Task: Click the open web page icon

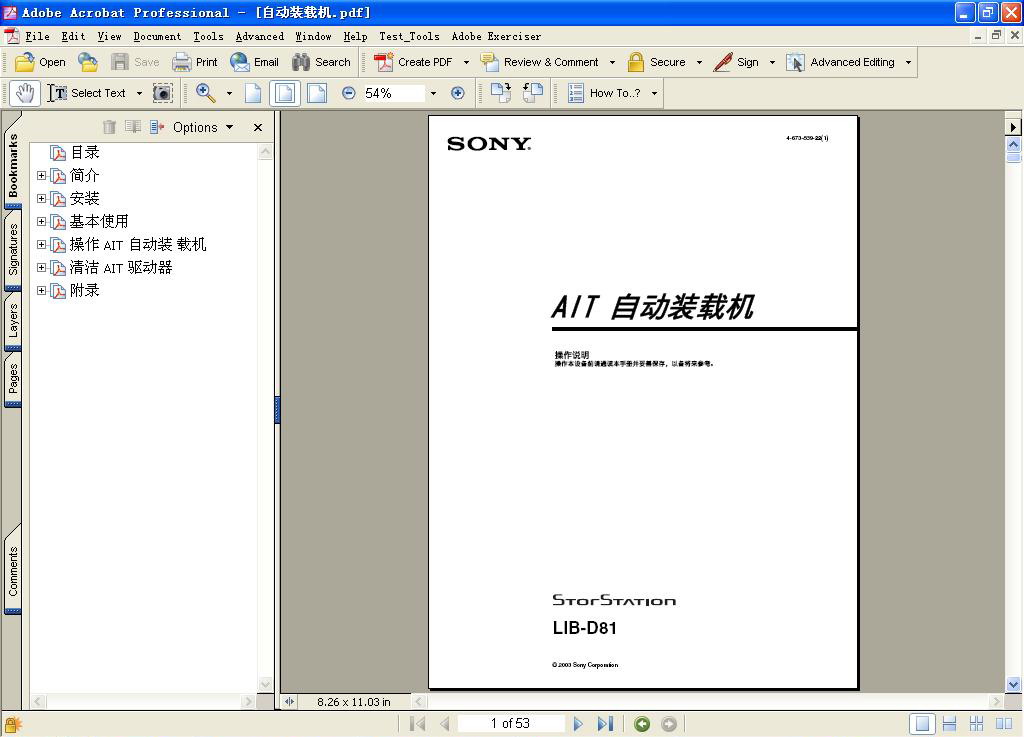Action: 88,62
